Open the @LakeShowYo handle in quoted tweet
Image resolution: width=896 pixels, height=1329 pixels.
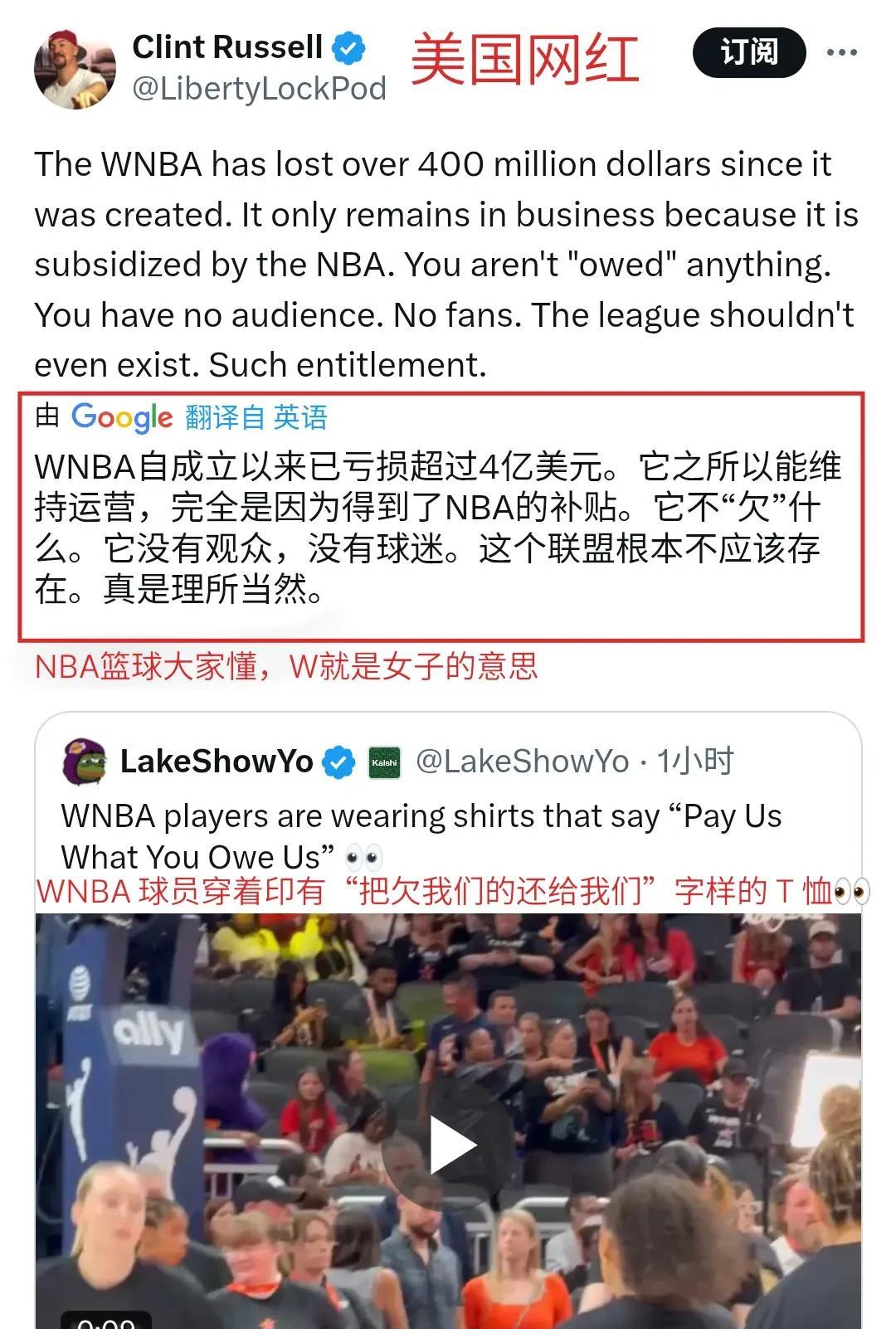[522, 762]
